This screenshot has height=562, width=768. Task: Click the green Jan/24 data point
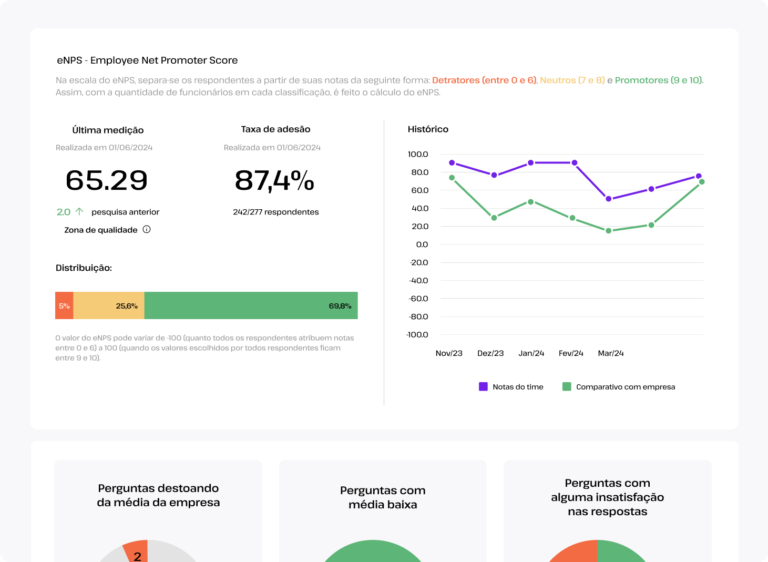(x=531, y=202)
